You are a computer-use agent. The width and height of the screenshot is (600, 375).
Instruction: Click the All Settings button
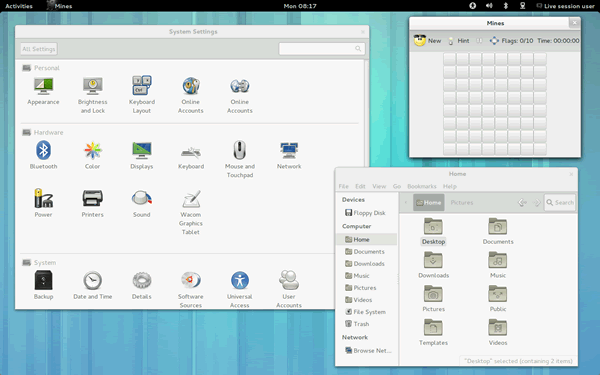tap(39, 49)
